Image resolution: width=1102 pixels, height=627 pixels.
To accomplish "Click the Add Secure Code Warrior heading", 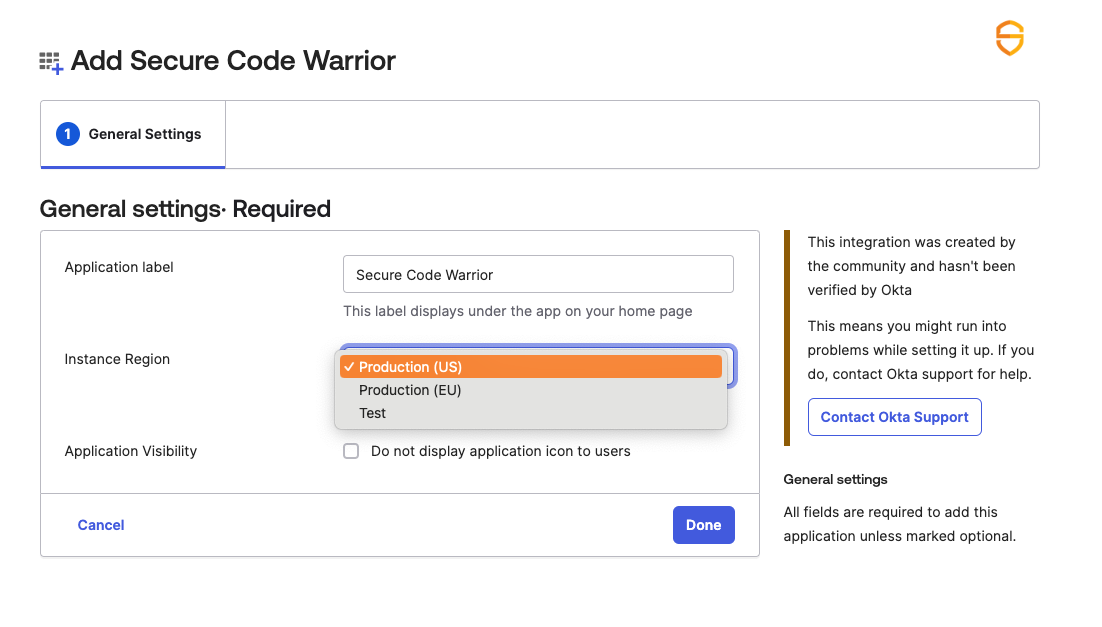I will 233,60.
